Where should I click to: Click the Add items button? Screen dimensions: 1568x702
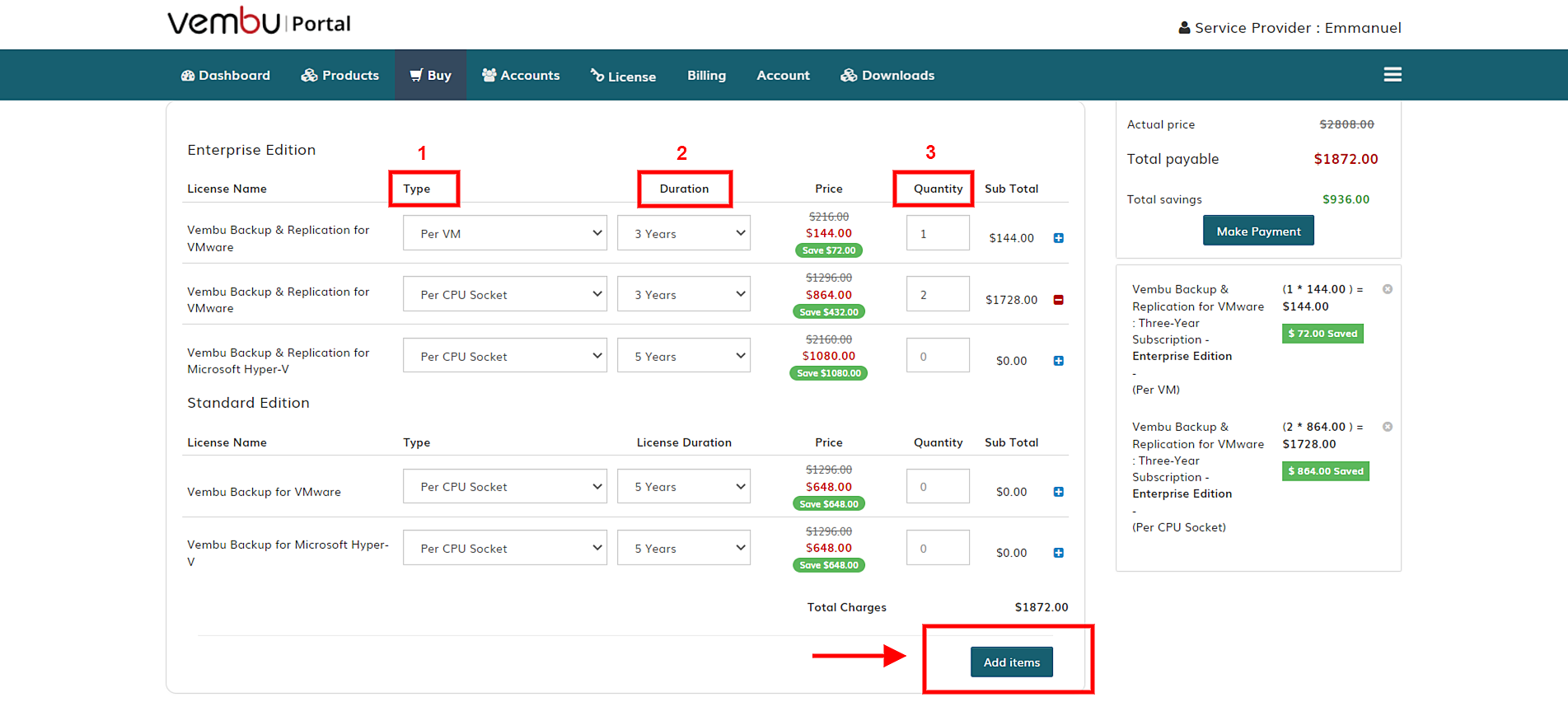coord(1012,662)
